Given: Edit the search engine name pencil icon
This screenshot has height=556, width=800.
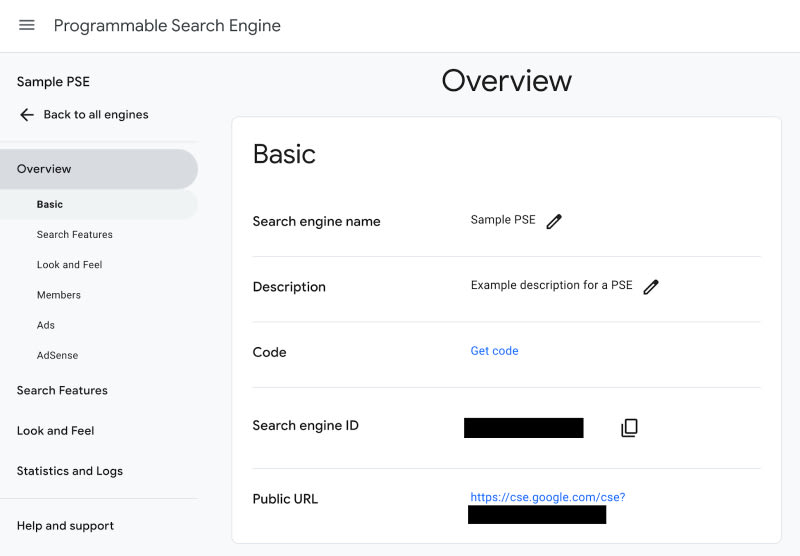Looking at the screenshot, I should click(554, 221).
